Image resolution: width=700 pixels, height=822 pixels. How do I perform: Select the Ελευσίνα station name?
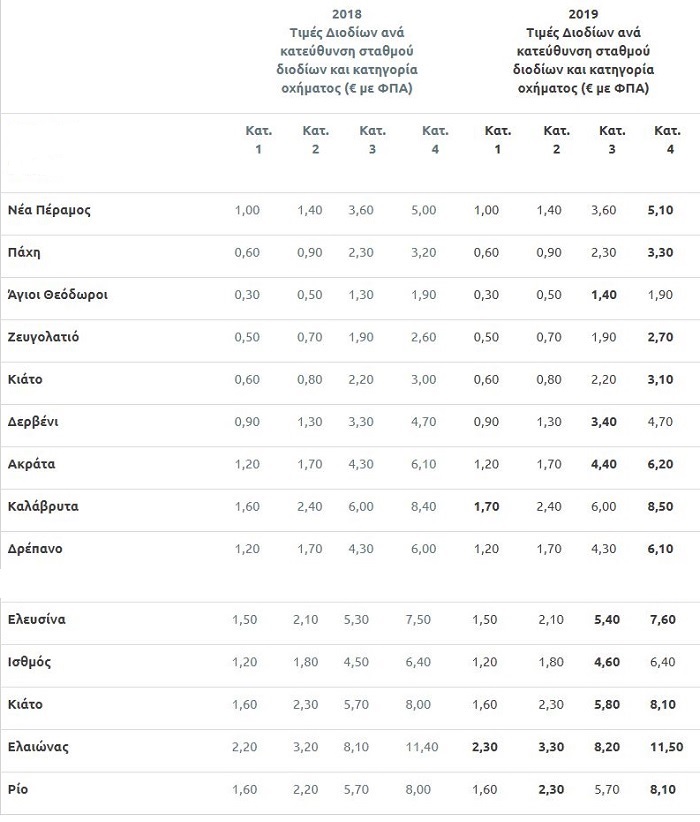pyautogui.click(x=36, y=619)
